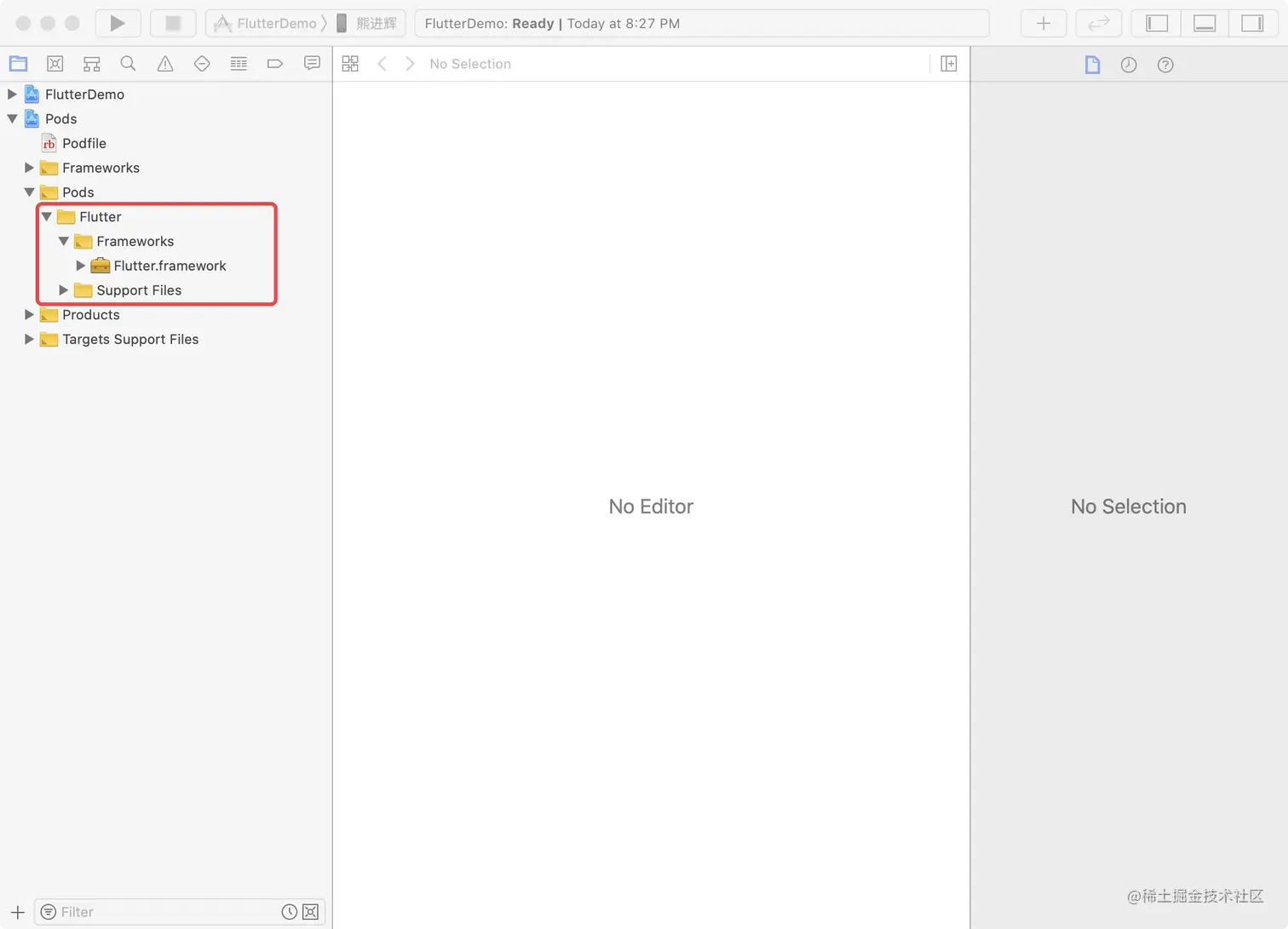
Task: Show the Symbol navigator
Action: (91, 64)
